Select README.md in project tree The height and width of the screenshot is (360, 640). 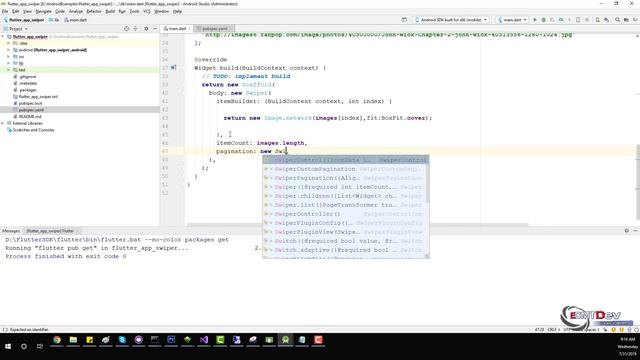click(30, 116)
